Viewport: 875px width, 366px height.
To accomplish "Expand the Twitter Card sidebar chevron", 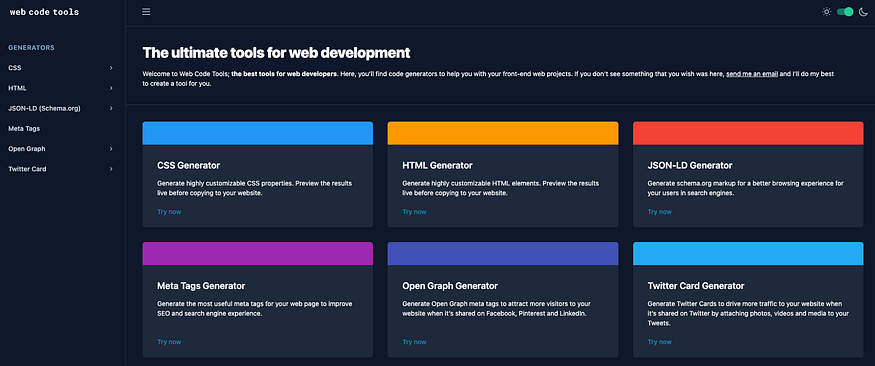I will tap(111, 169).
